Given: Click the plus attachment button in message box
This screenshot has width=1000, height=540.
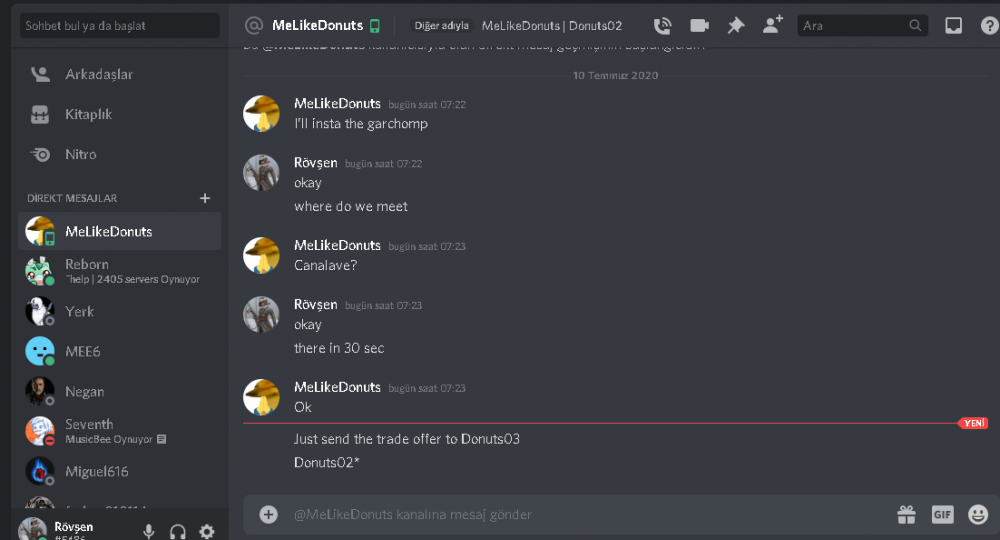Looking at the screenshot, I should (x=268, y=514).
